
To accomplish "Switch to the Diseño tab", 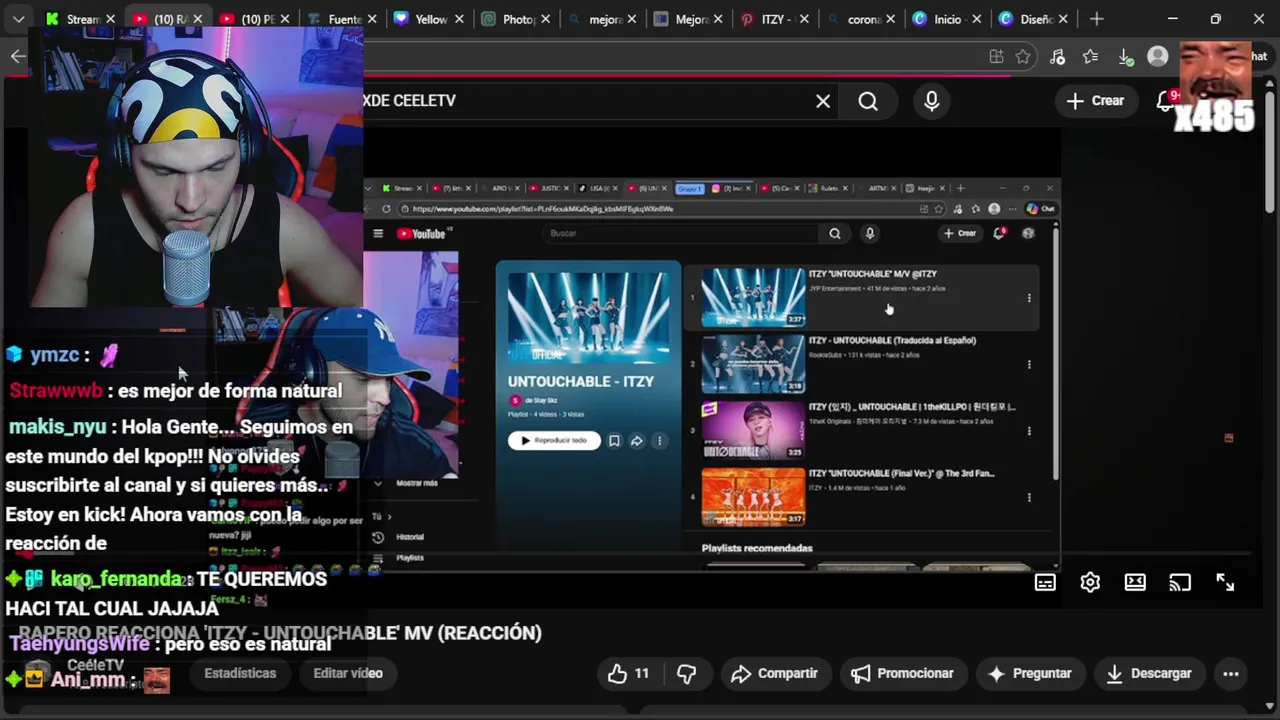I will pos(1031,19).
